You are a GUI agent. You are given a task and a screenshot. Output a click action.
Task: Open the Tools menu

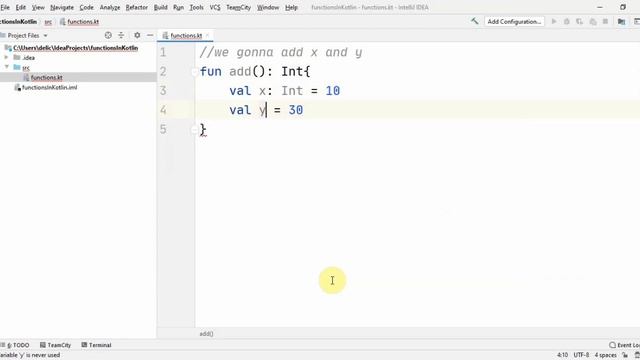click(x=196, y=7)
